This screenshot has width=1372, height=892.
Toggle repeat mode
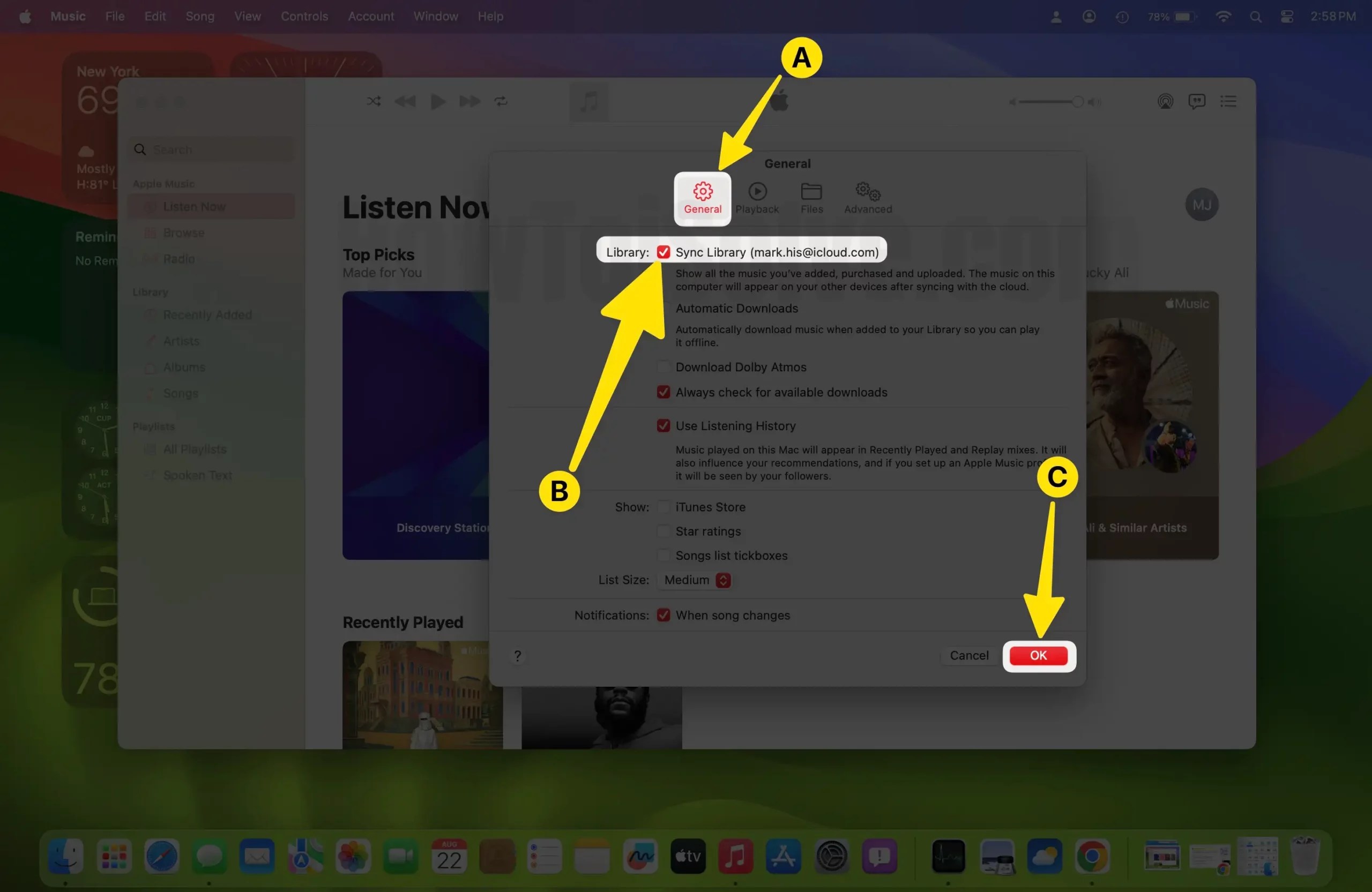click(x=501, y=101)
